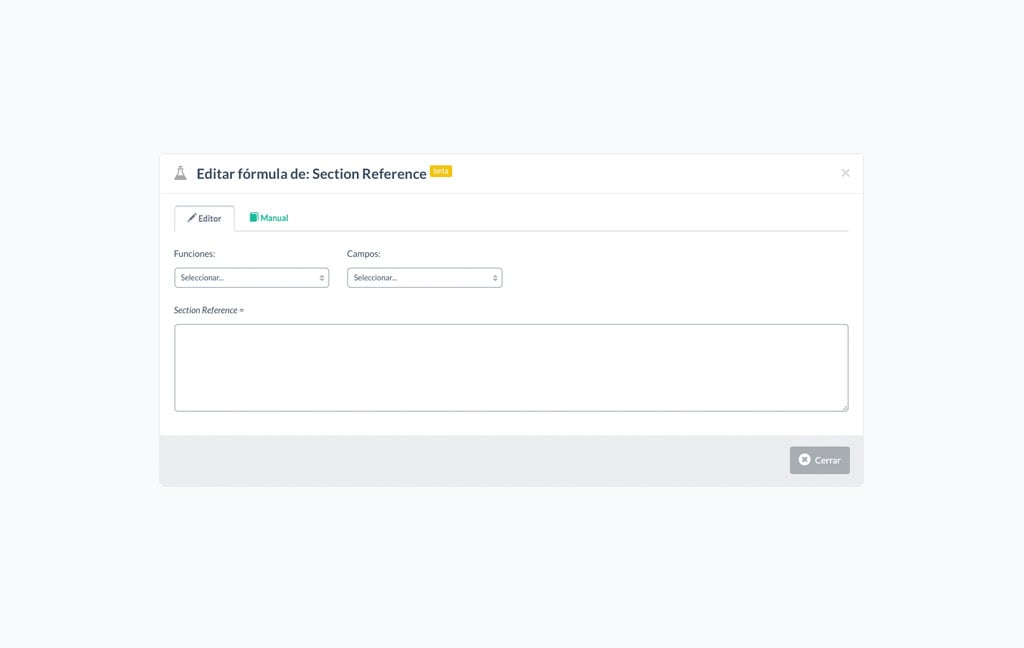This screenshot has height=648, width=1024.
Task: Click the 'Section Reference =' label
Action: (x=209, y=310)
